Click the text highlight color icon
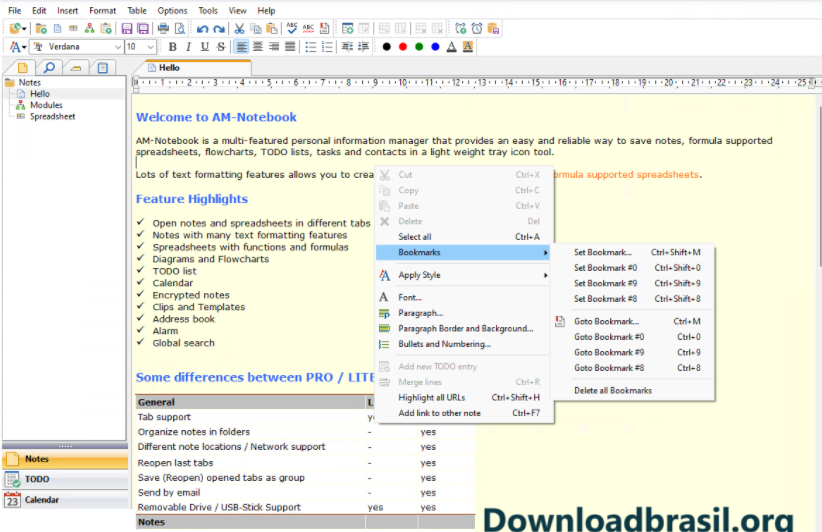Image resolution: width=822 pixels, height=532 pixels. coord(468,47)
